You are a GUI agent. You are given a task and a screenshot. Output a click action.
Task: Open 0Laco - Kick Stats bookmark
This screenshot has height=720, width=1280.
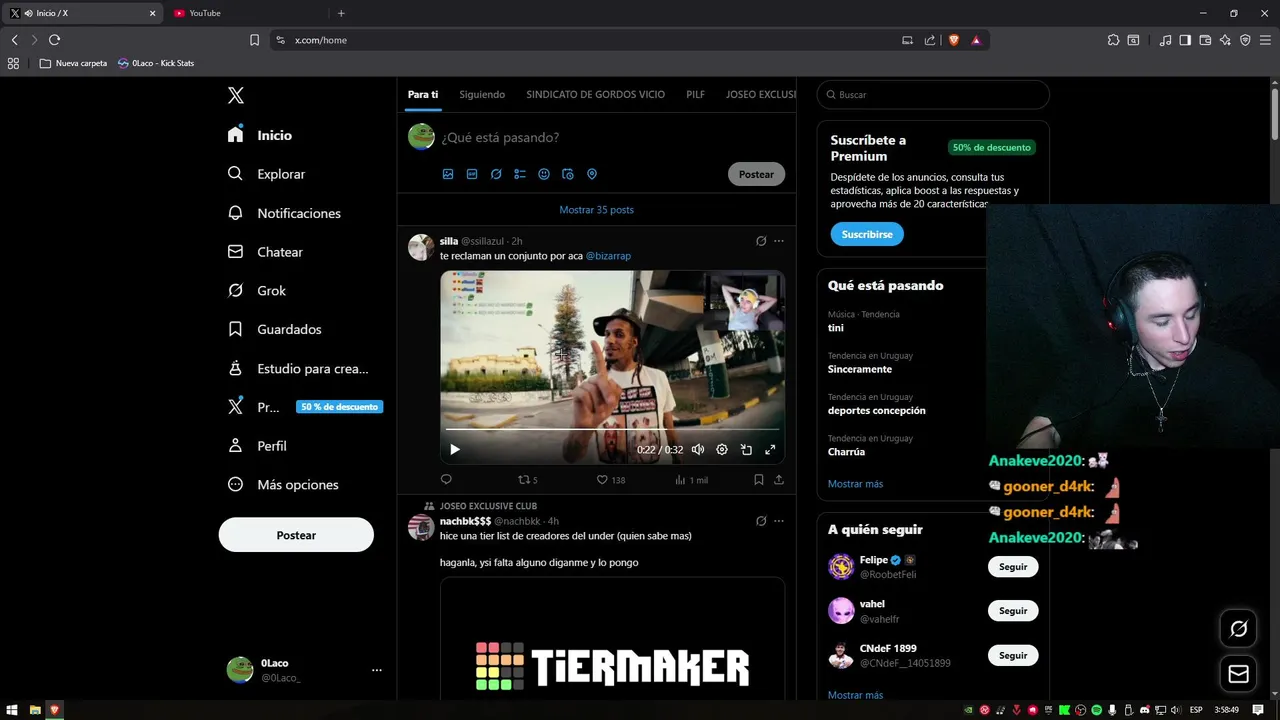(x=156, y=63)
